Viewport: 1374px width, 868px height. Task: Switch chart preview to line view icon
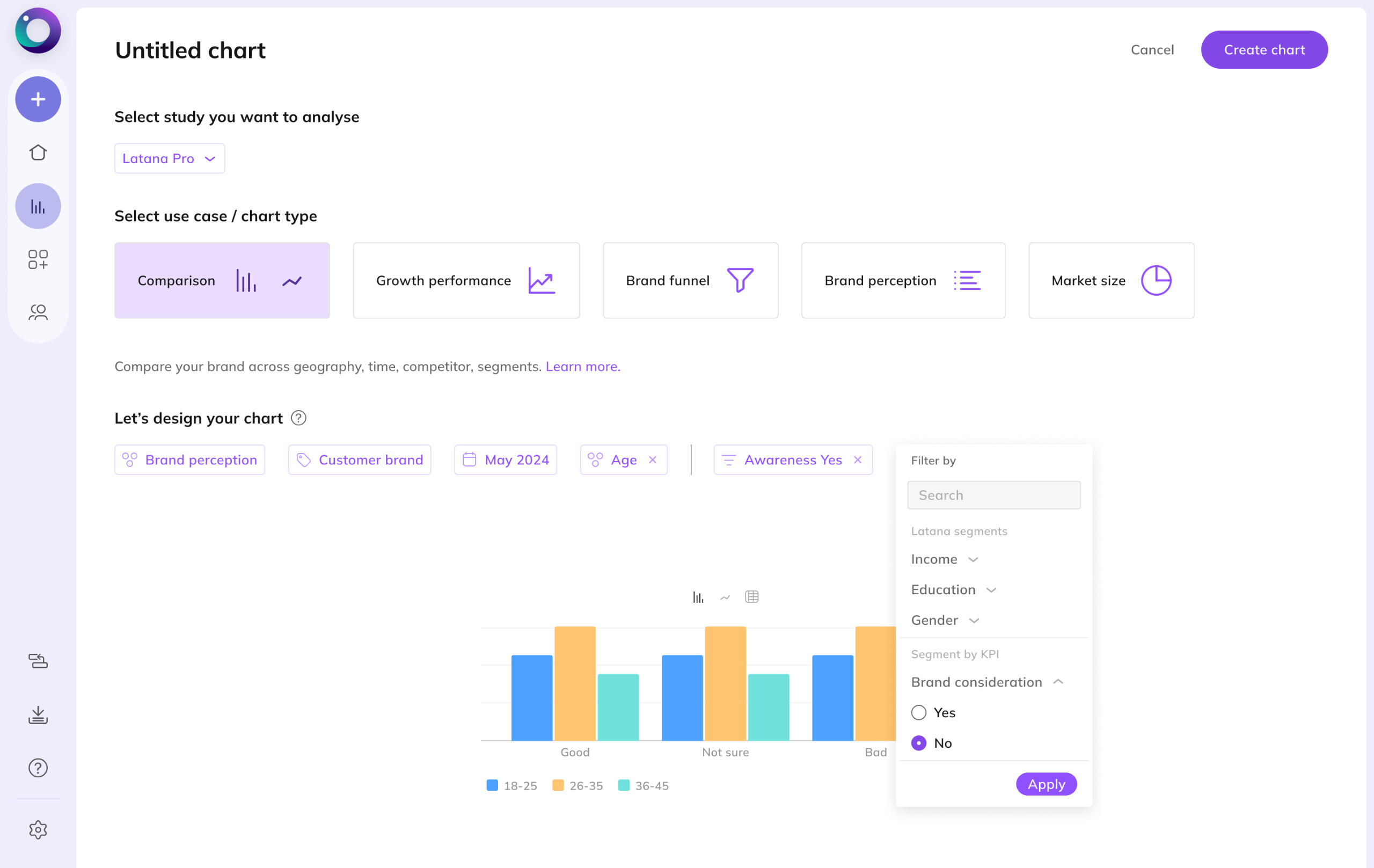[x=725, y=597]
